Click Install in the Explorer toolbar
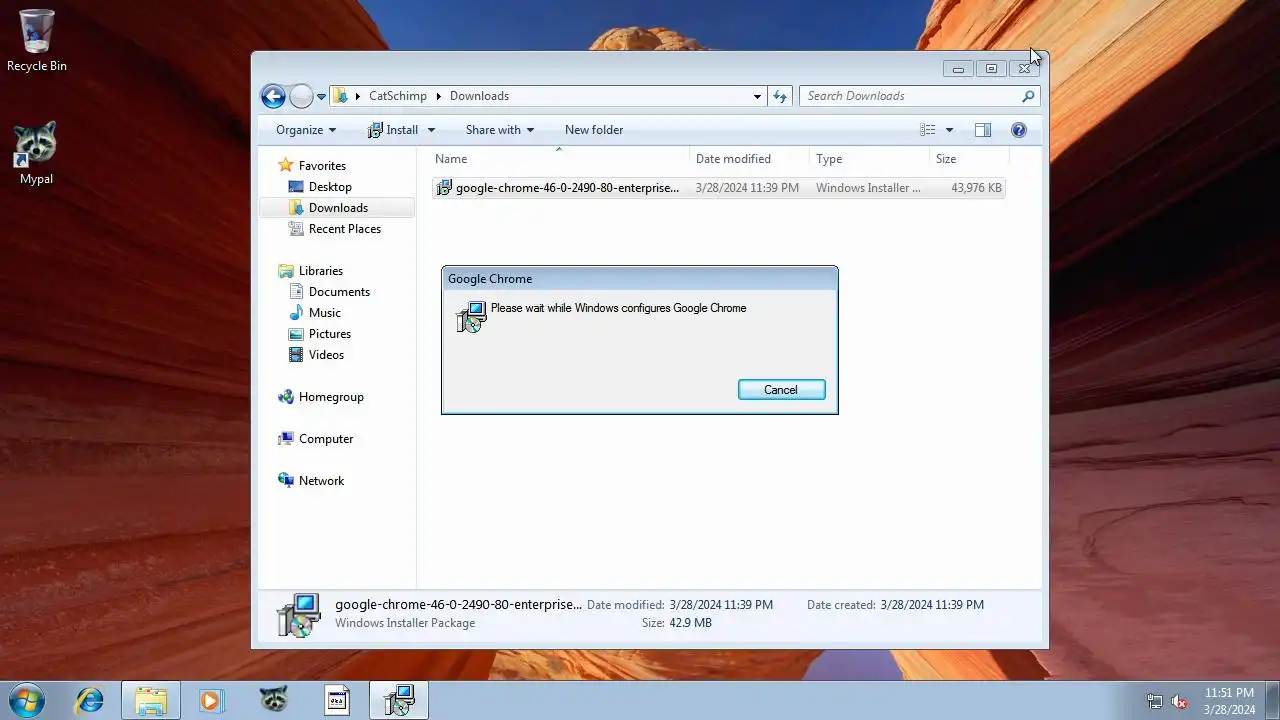 pyautogui.click(x=393, y=130)
